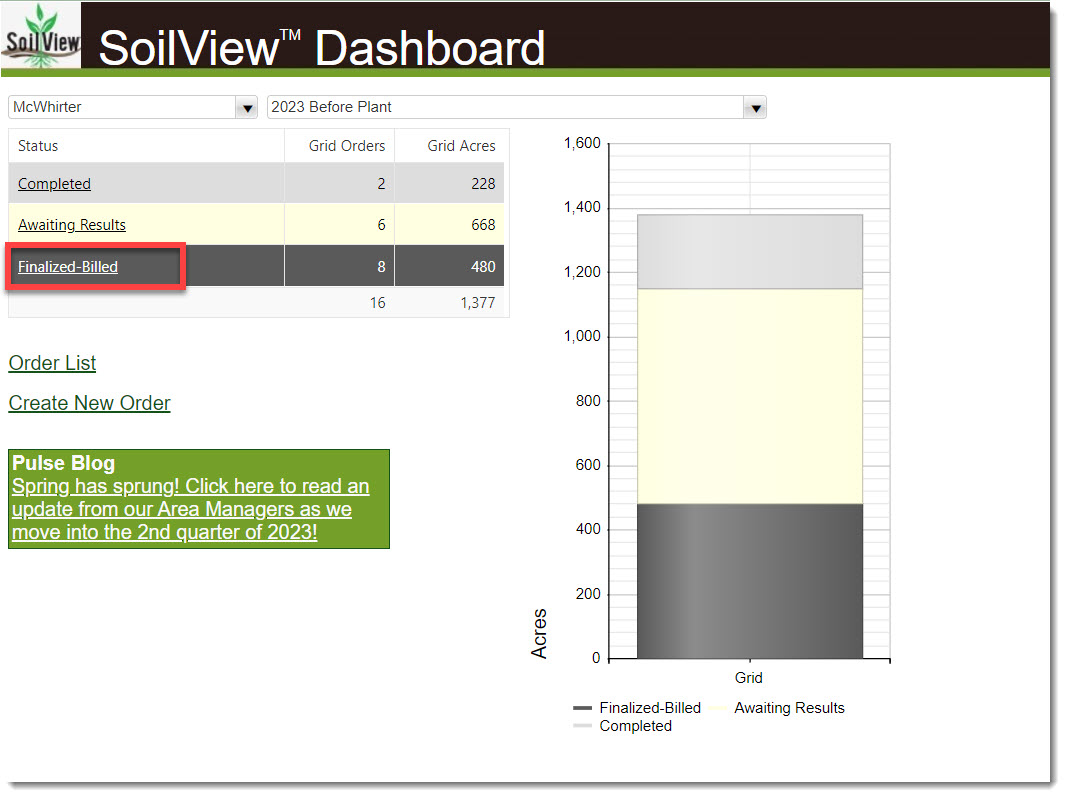Screen dimensions: 1065x797
Task: Click the gray Completed segment of the bar
Action: tap(750, 248)
